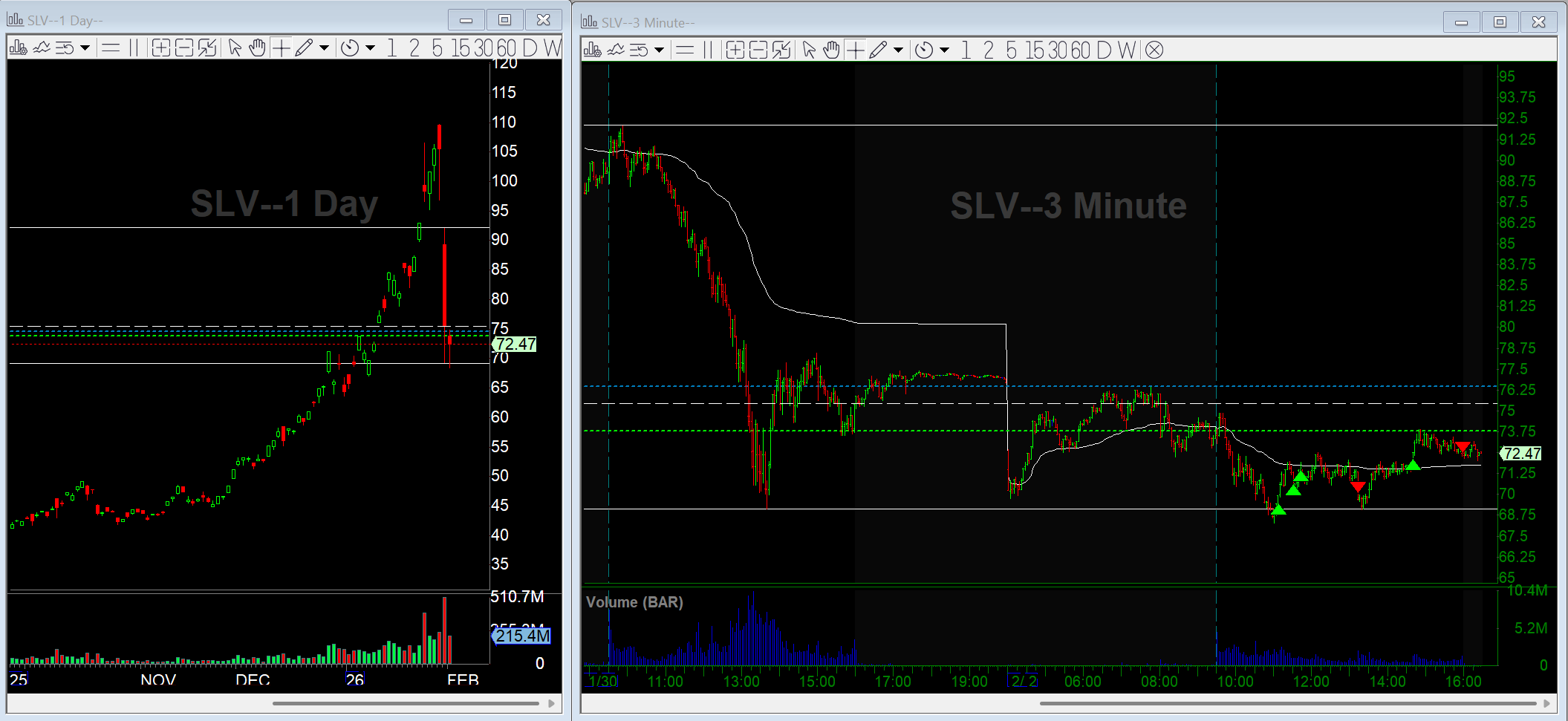This screenshot has width=1568, height=721.
Task: Open chart settings in SLV 3 Minute window
Action: [x=592, y=50]
